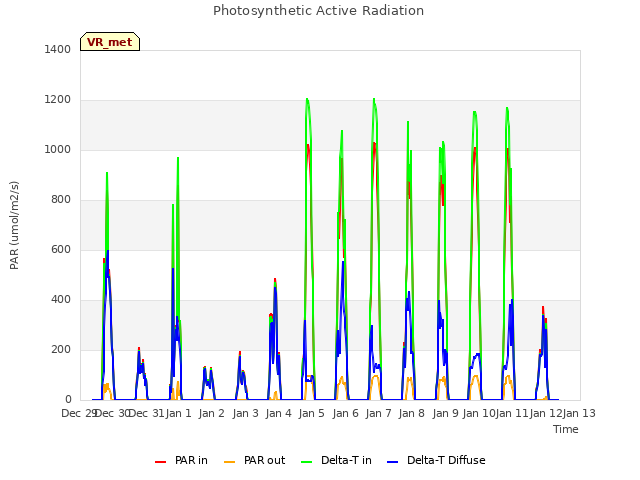Click the Jan 11 x-axis tick label

[512, 413]
